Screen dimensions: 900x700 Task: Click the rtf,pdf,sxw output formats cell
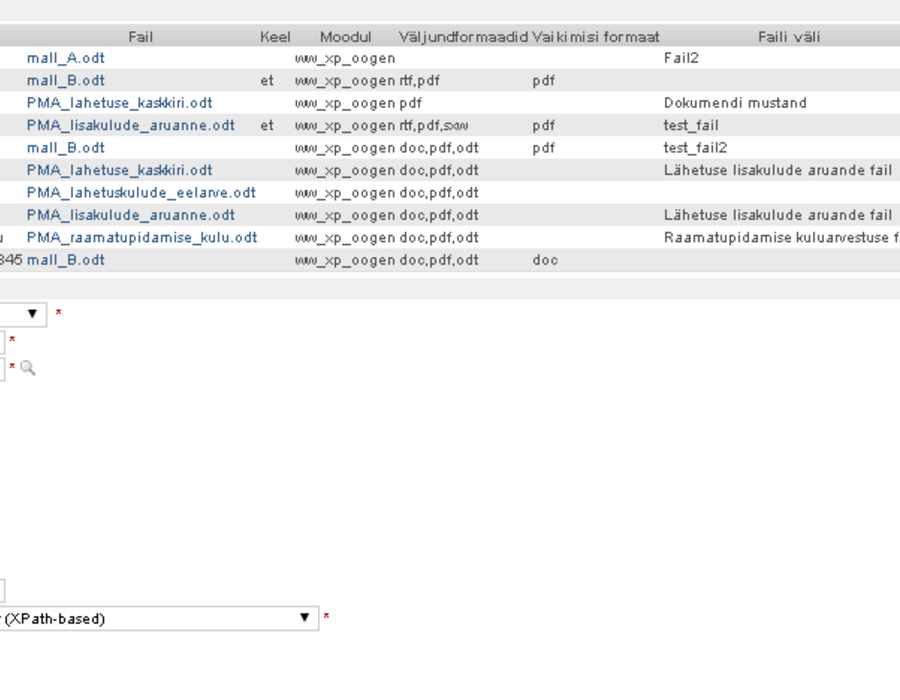(433, 125)
